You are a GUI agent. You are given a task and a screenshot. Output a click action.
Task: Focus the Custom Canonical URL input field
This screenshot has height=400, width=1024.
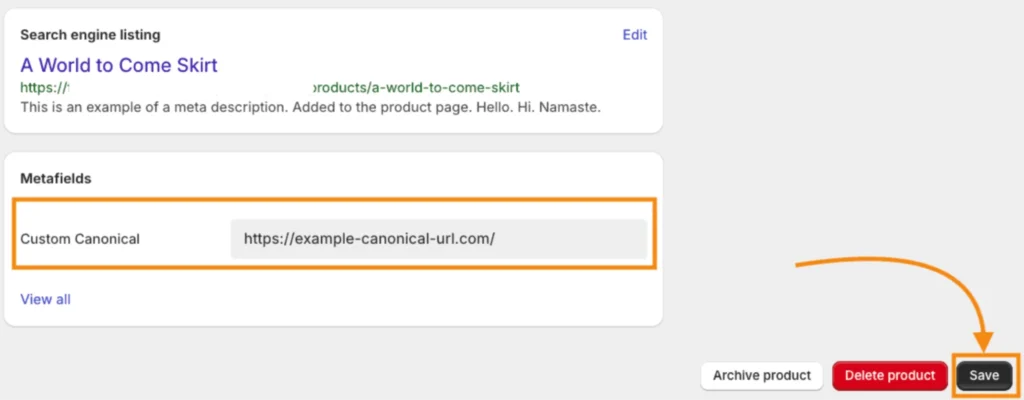click(438, 239)
